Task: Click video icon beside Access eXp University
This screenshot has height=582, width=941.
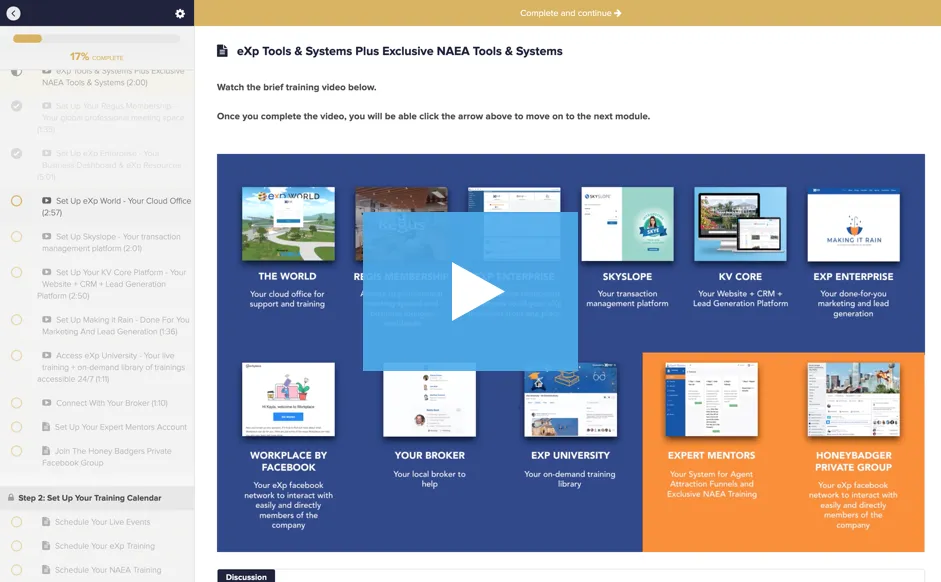Action: pyautogui.click(x=46, y=355)
